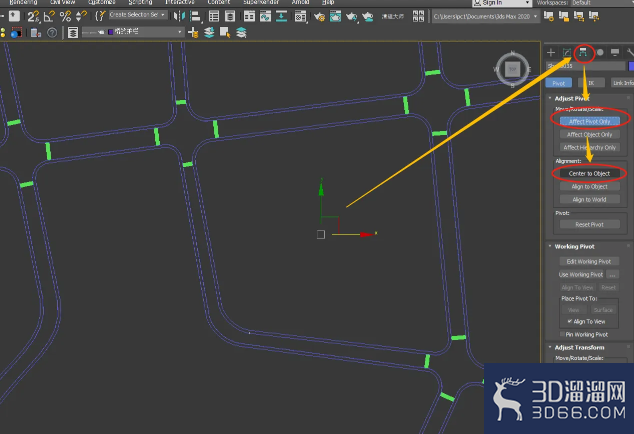Open Edit Named Selection Sets
This screenshot has height=434, width=634.
(100, 17)
